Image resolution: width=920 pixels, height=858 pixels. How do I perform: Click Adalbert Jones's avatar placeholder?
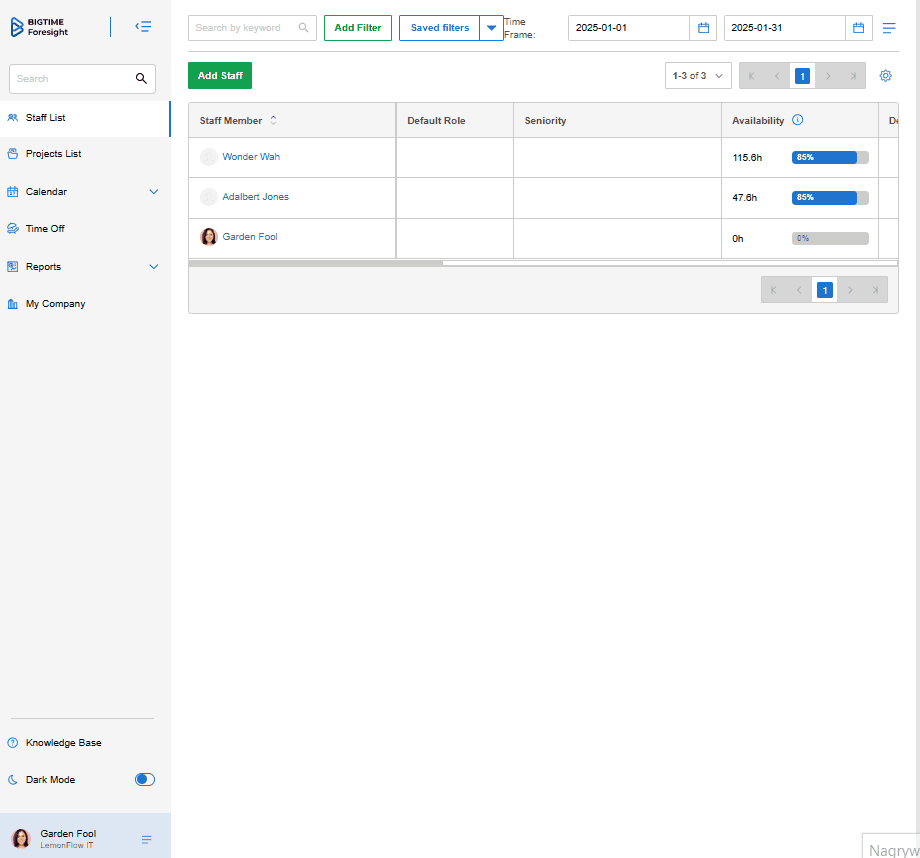209,197
